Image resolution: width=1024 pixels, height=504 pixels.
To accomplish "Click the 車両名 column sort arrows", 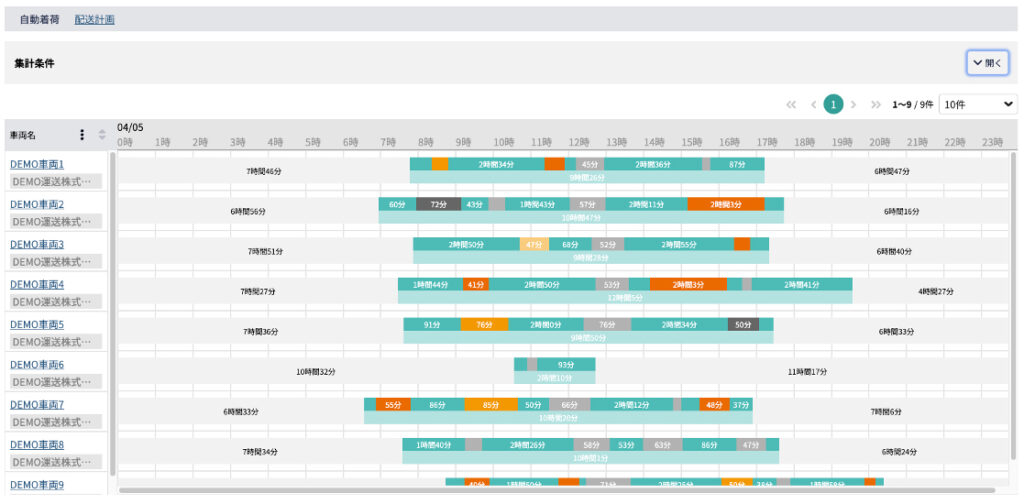I will tap(101, 135).
